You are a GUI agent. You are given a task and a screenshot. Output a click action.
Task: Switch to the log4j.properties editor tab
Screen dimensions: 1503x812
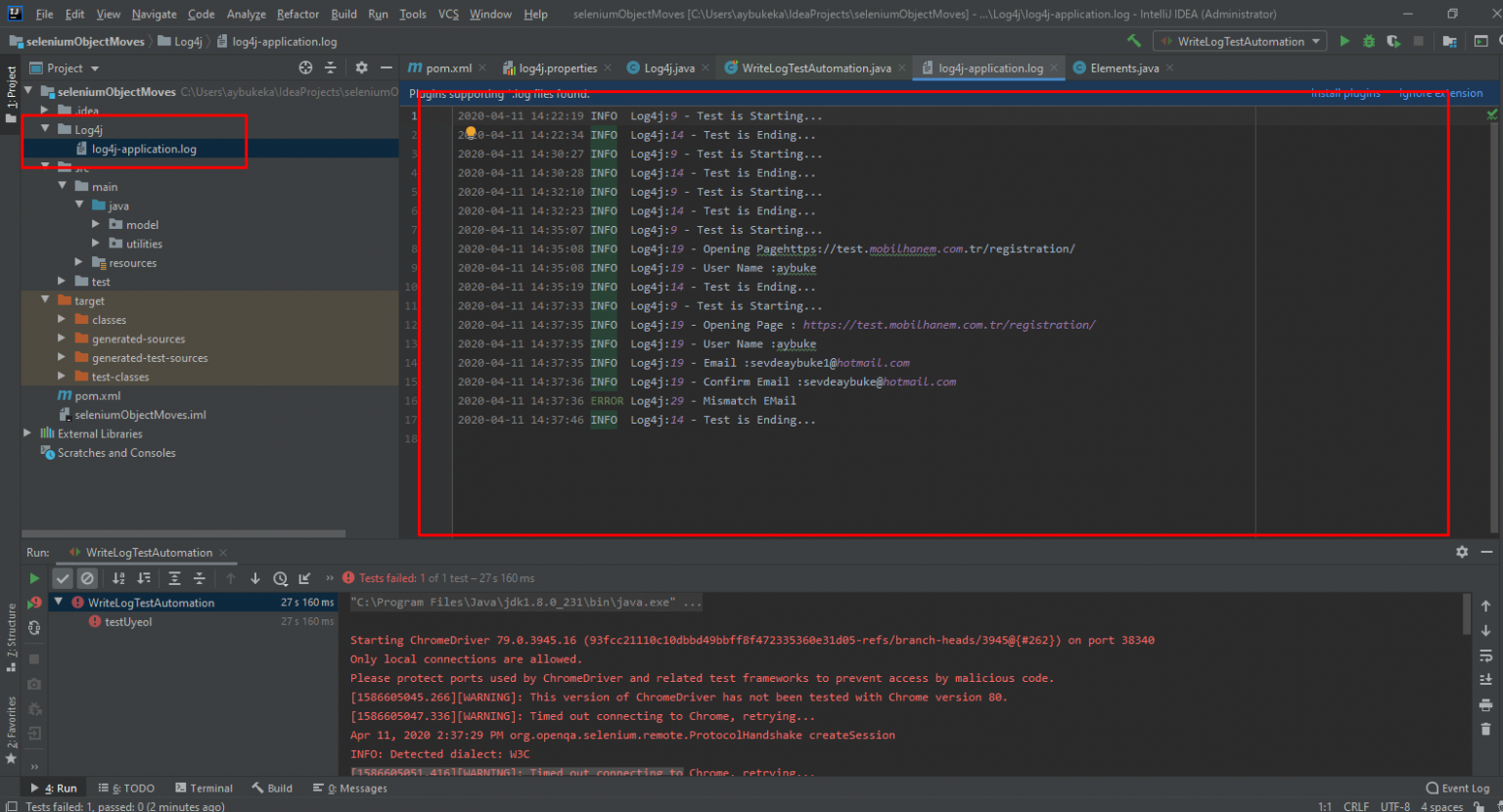[558, 68]
